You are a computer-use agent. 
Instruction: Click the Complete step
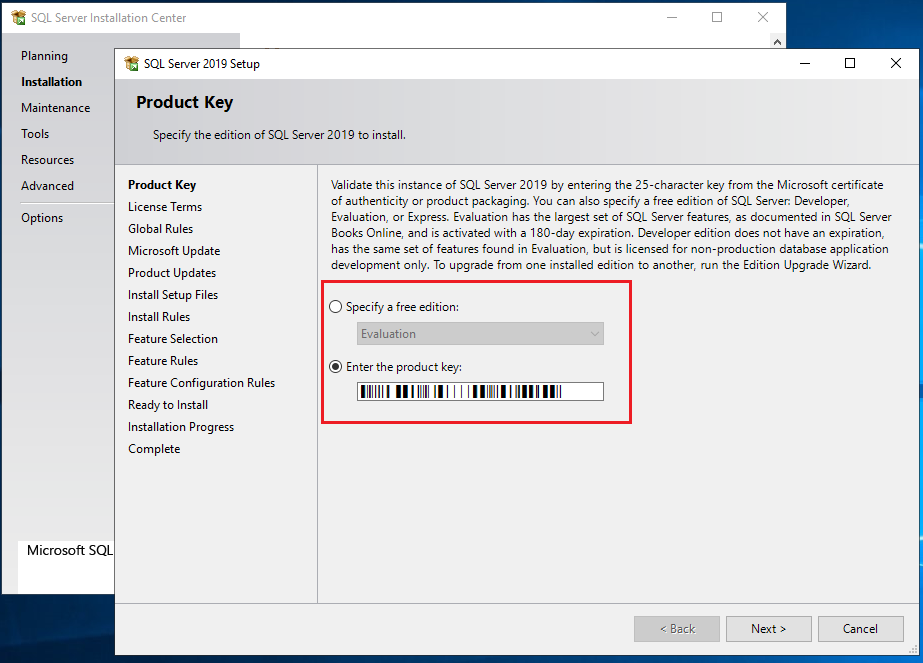click(154, 449)
